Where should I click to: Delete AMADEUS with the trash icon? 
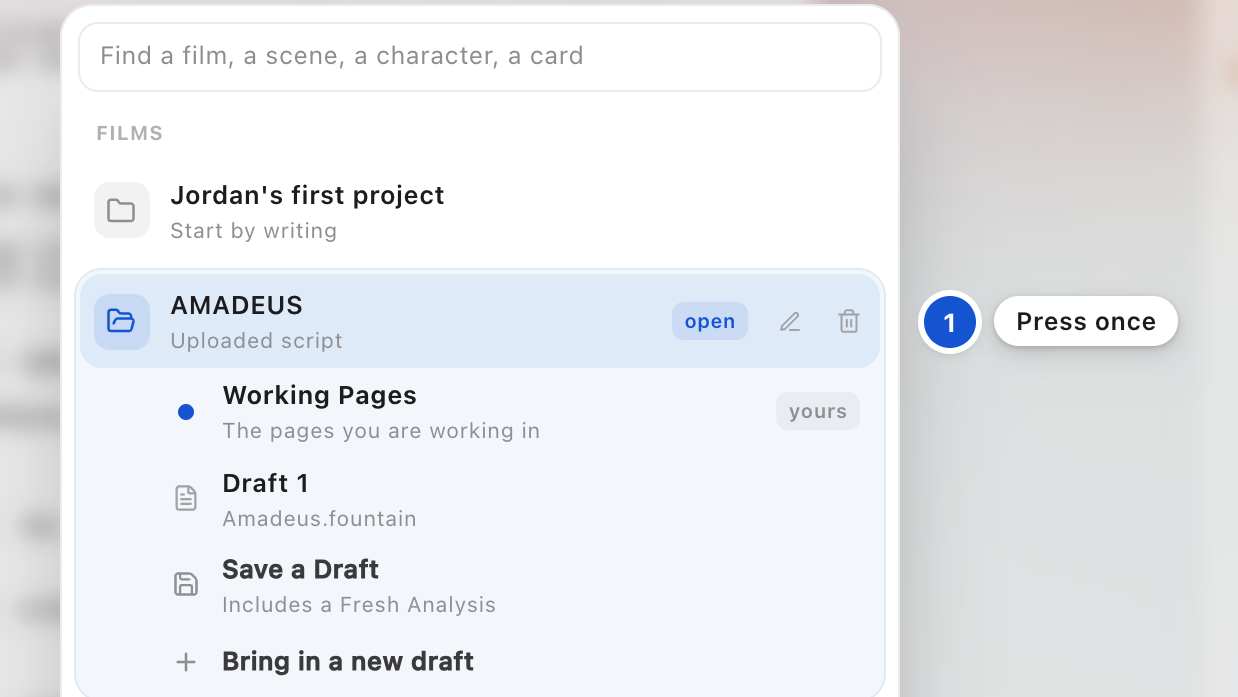tap(849, 322)
